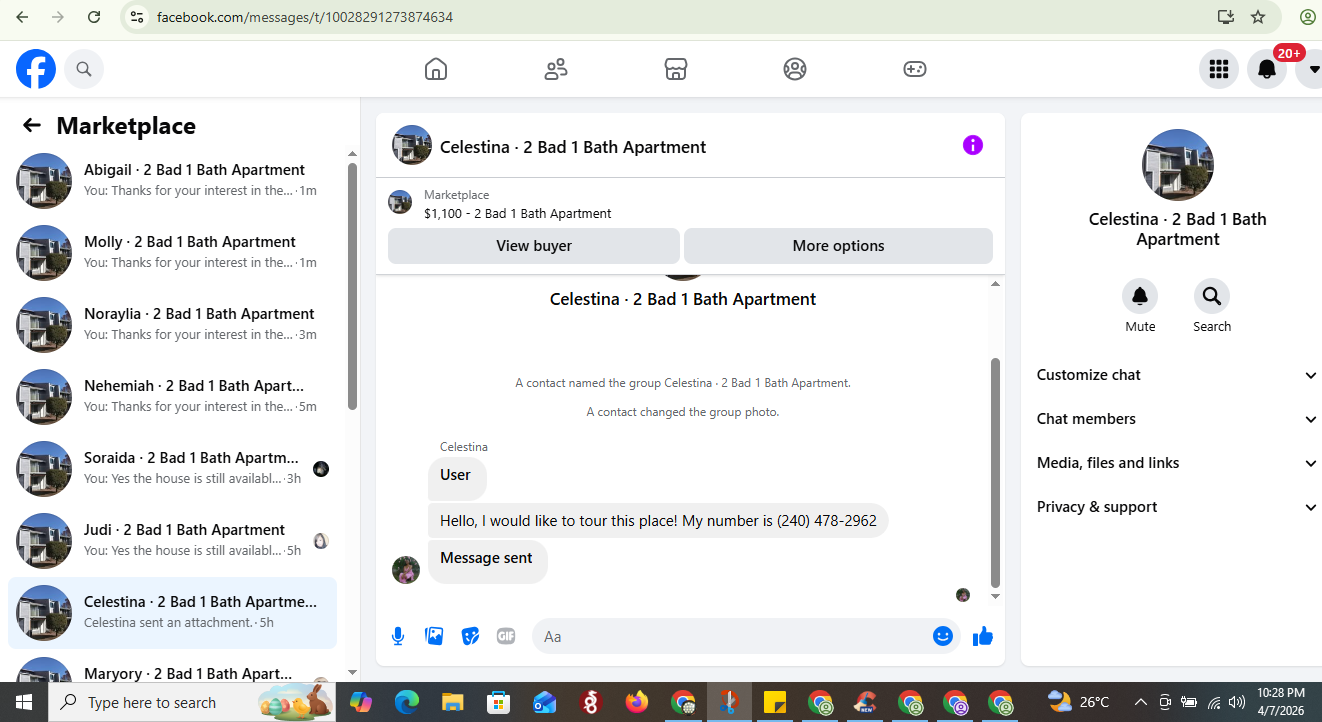Image resolution: width=1322 pixels, height=722 pixels.
Task: Open the Friends tab
Action: click(556, 69)
